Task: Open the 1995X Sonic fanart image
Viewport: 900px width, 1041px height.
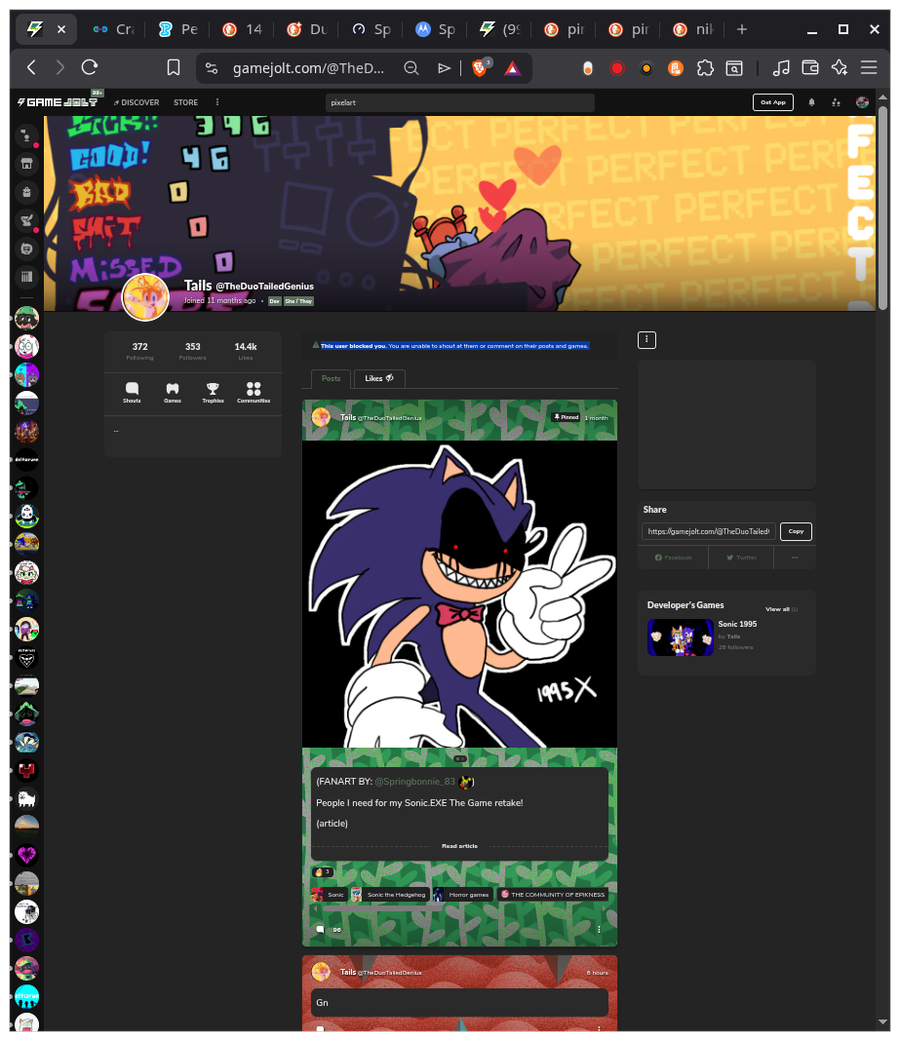Action: click(459, 594)
